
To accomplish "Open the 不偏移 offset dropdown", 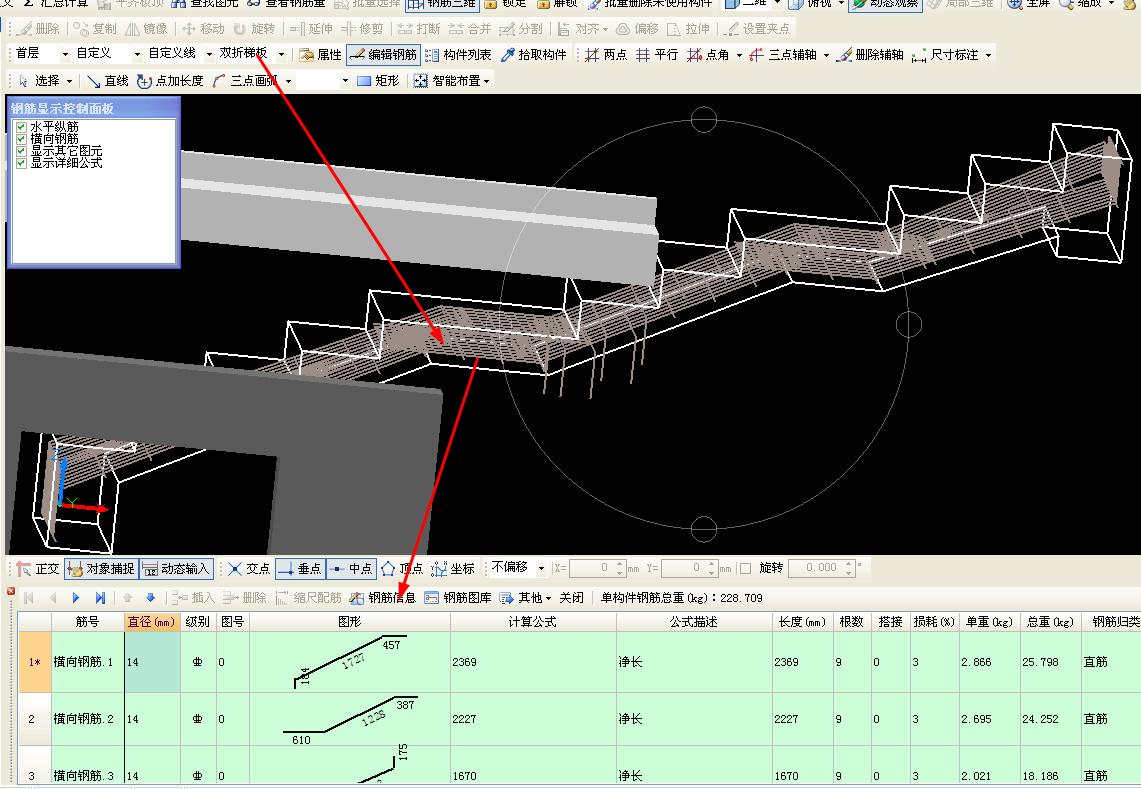I will coord(541,568).
